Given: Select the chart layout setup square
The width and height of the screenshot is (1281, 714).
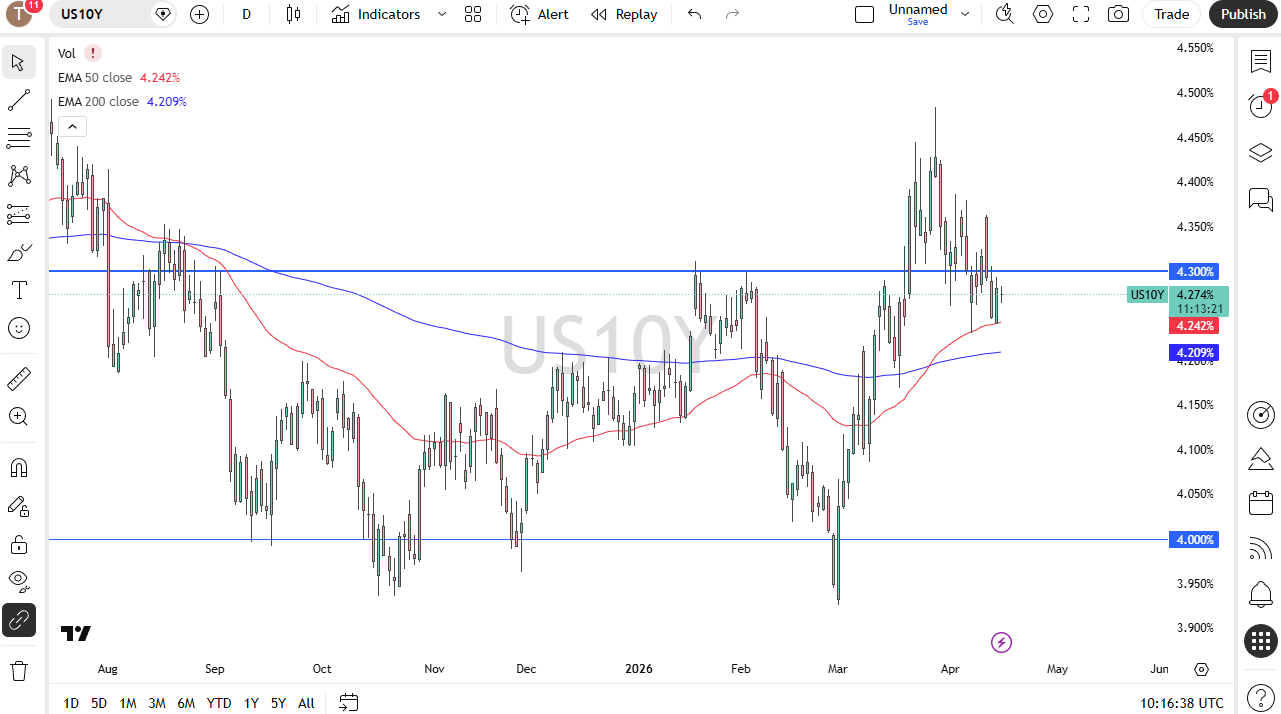Looking at the screenshot, I should click(x=865, y=14).
